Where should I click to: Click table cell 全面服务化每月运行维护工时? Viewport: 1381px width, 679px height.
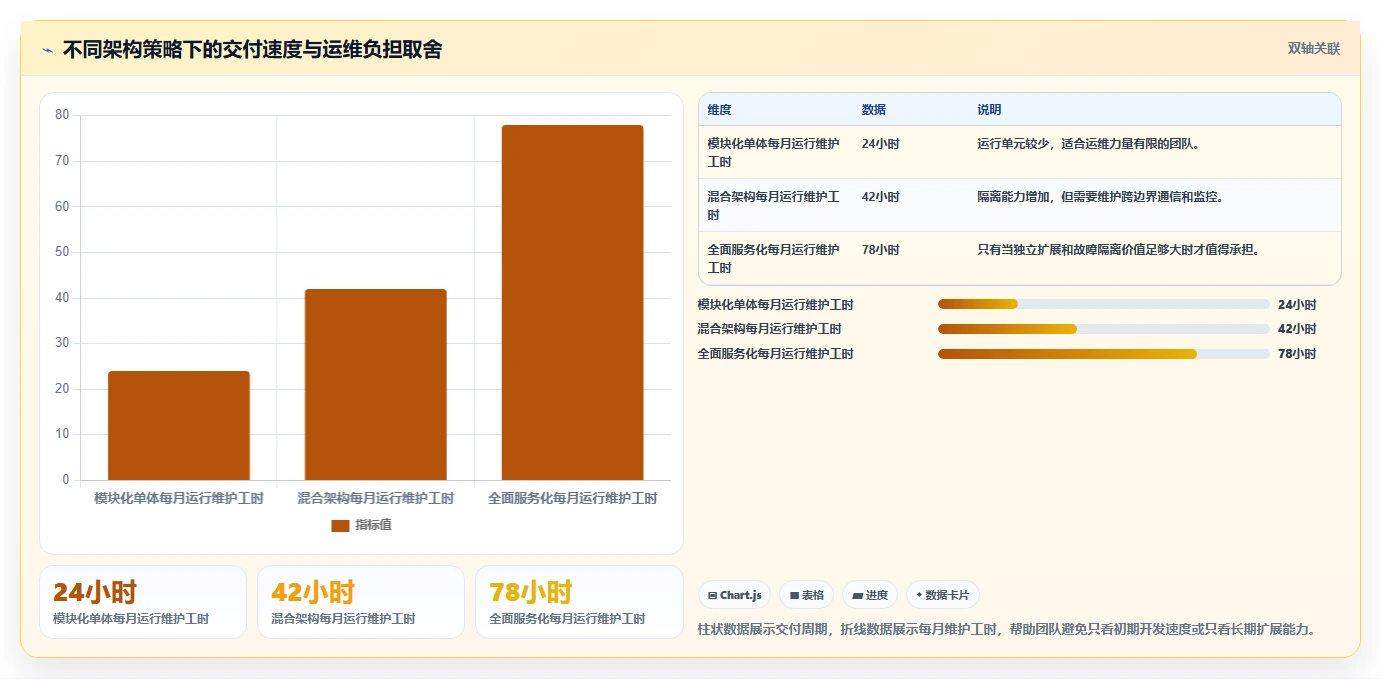(774, 258)
